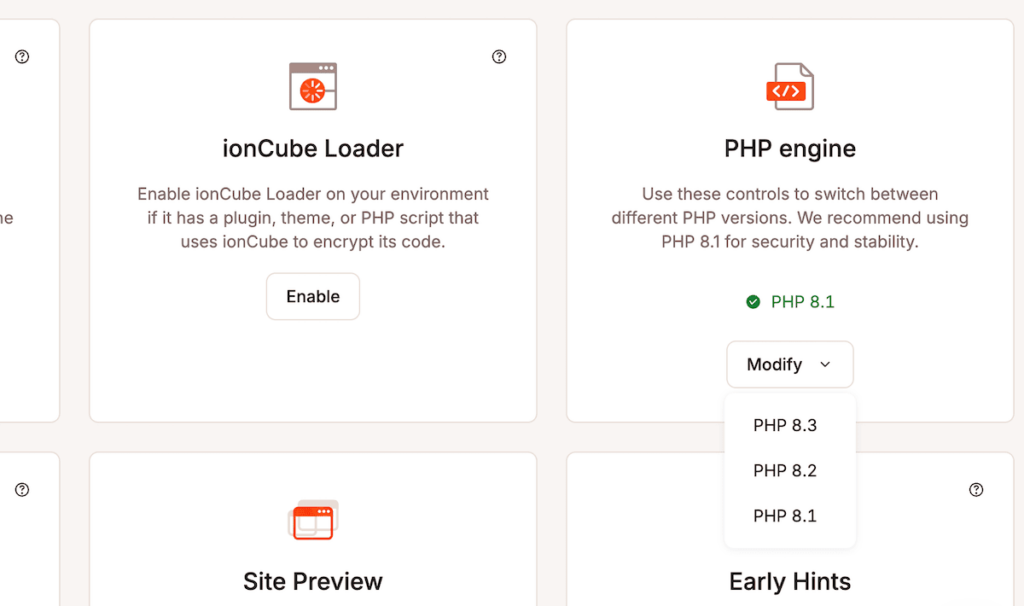Image resolution: width=1024 pixels, height=606 pixels.
Task: Open the Modify PHP version dropdown
Action: click(790, 364)
